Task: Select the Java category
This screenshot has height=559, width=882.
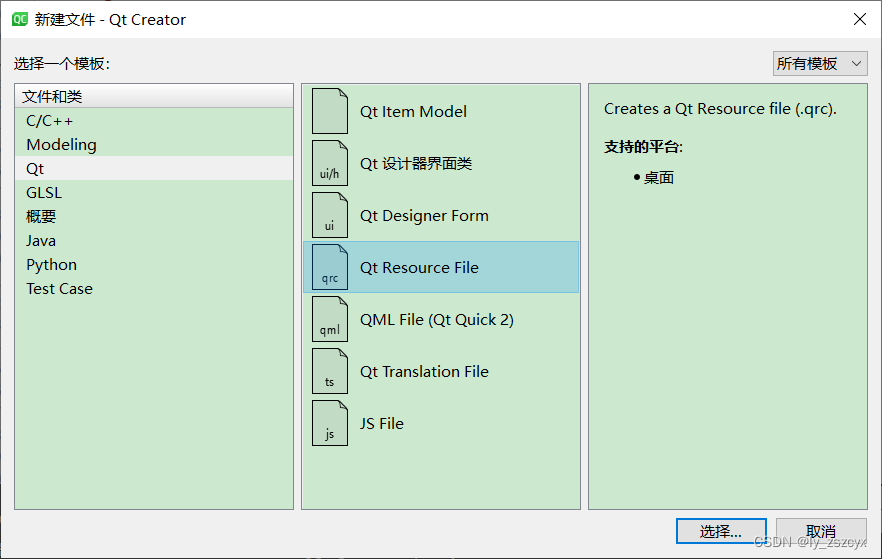Action: tap(154, 240)
